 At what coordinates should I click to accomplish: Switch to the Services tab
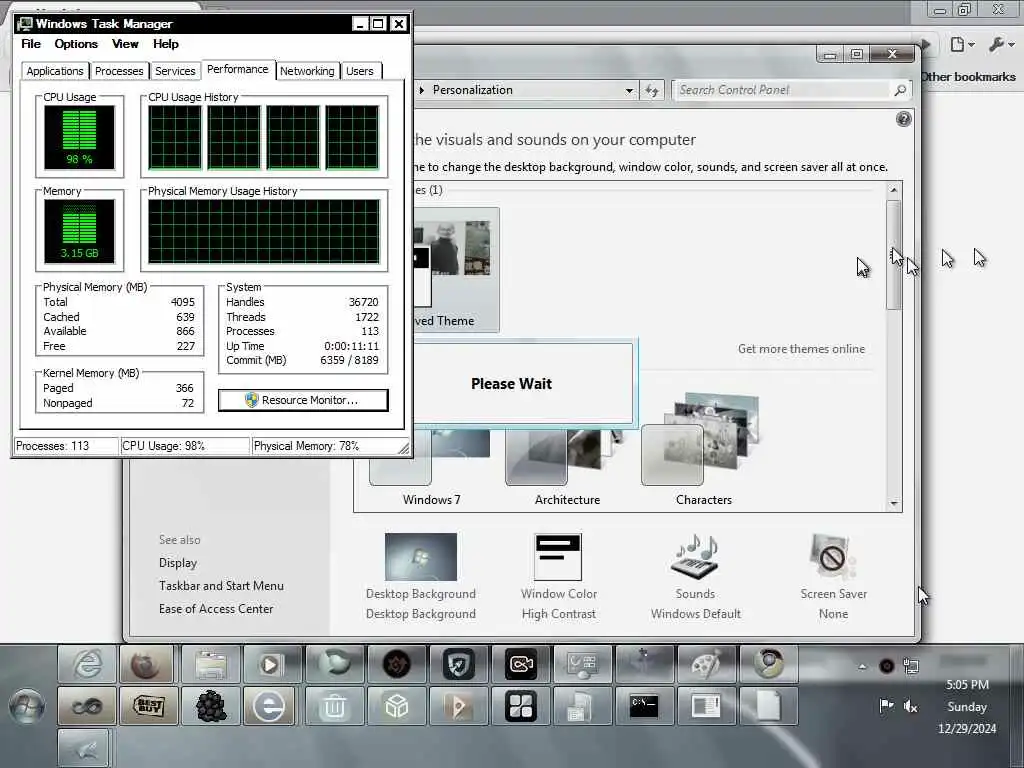click(175, 71)
